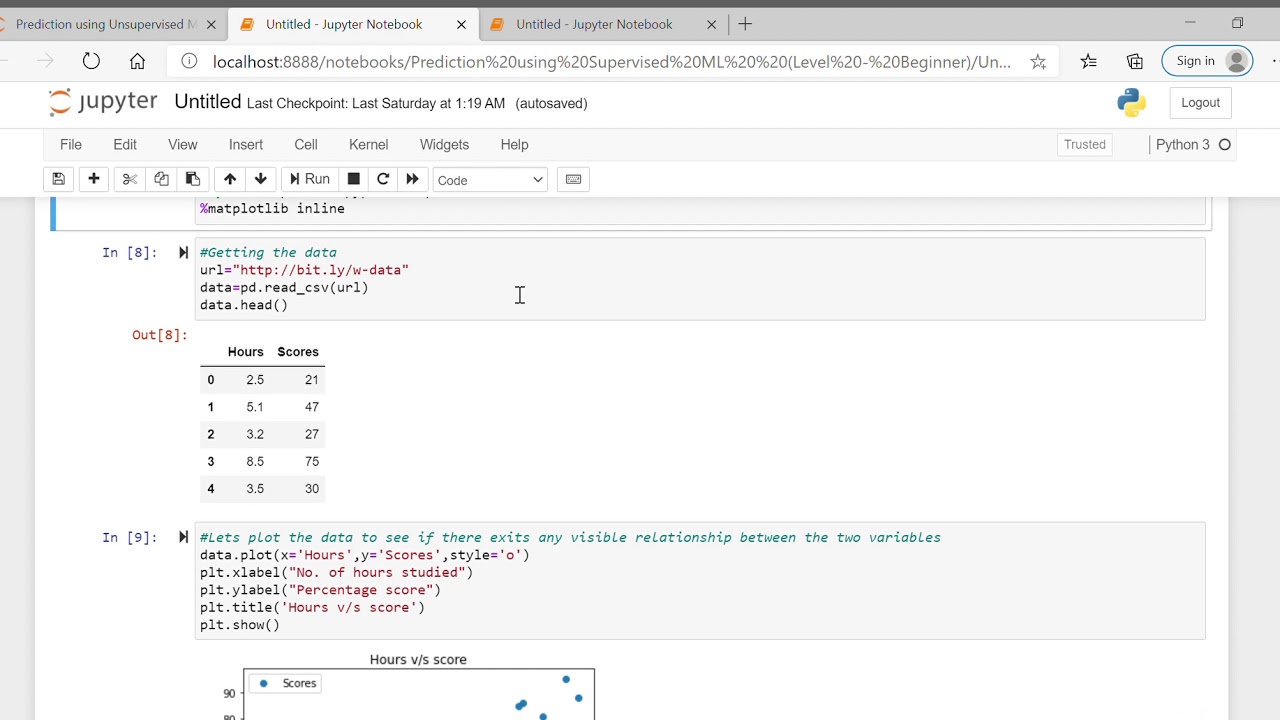Close the active Untitled notebook tab
This screenshot has height=720, width=1280.
pyautogui.click(x=461, y=24)
